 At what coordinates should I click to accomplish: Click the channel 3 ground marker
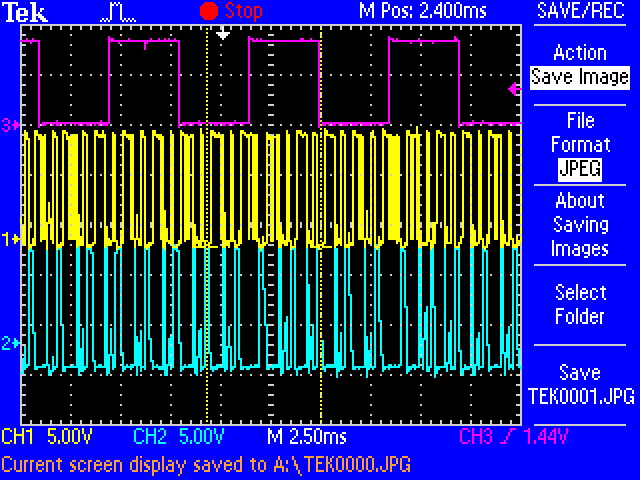pos(10,125)
